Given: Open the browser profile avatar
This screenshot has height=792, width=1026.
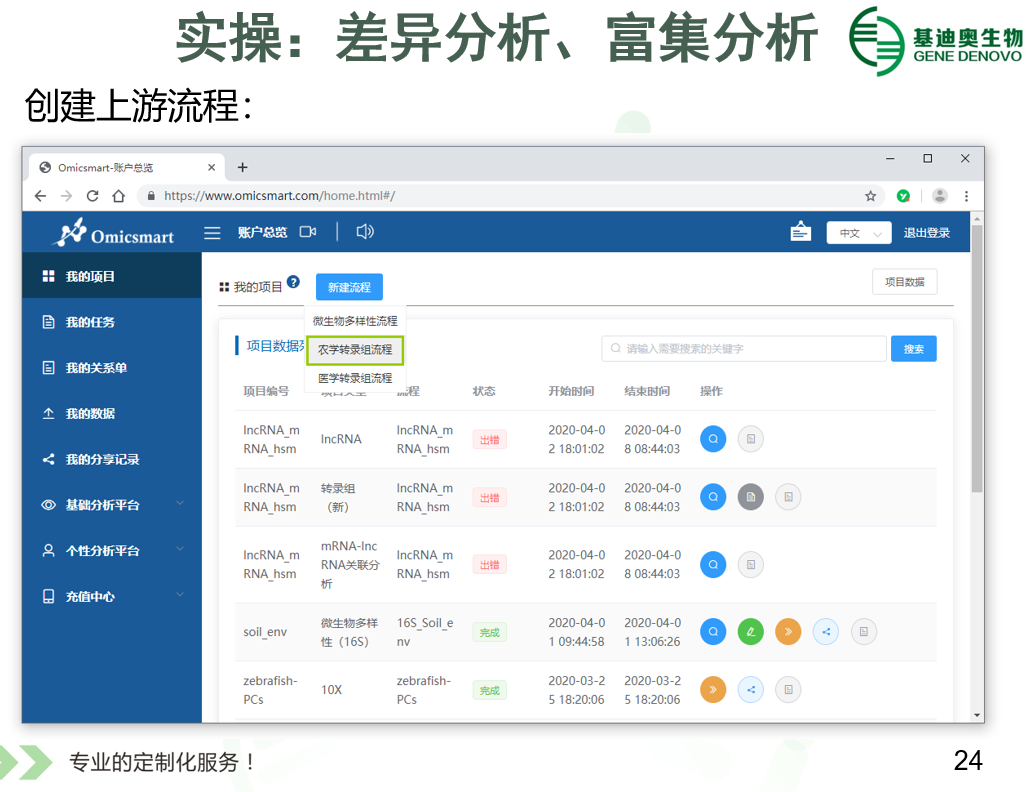Looking at the screenshot, I should (940, 196).
